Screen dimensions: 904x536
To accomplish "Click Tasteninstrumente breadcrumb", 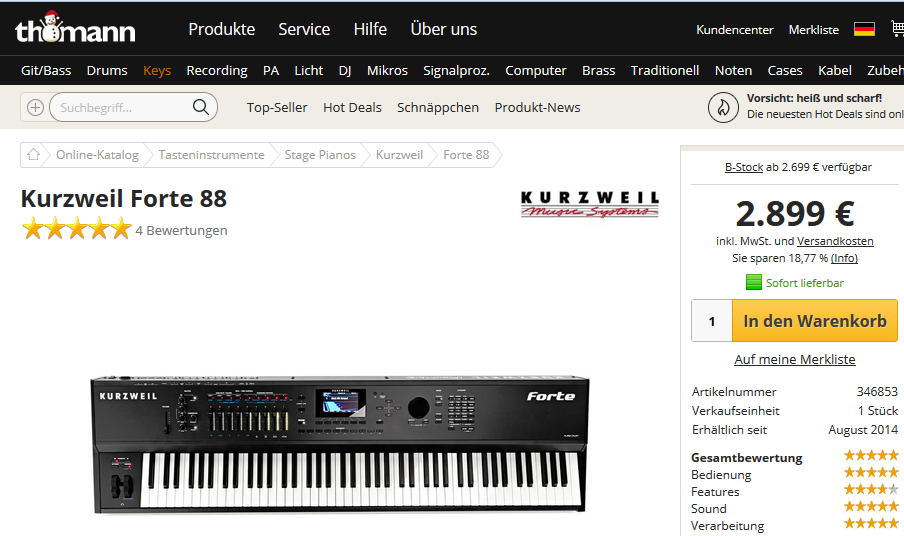I will 211,154.
